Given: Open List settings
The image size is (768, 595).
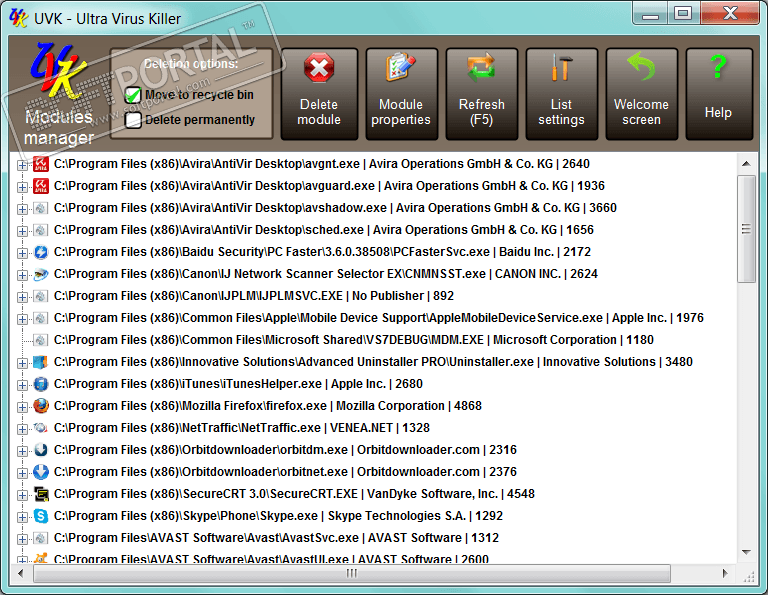Looking at the screenshot, I should coord(561,94).
